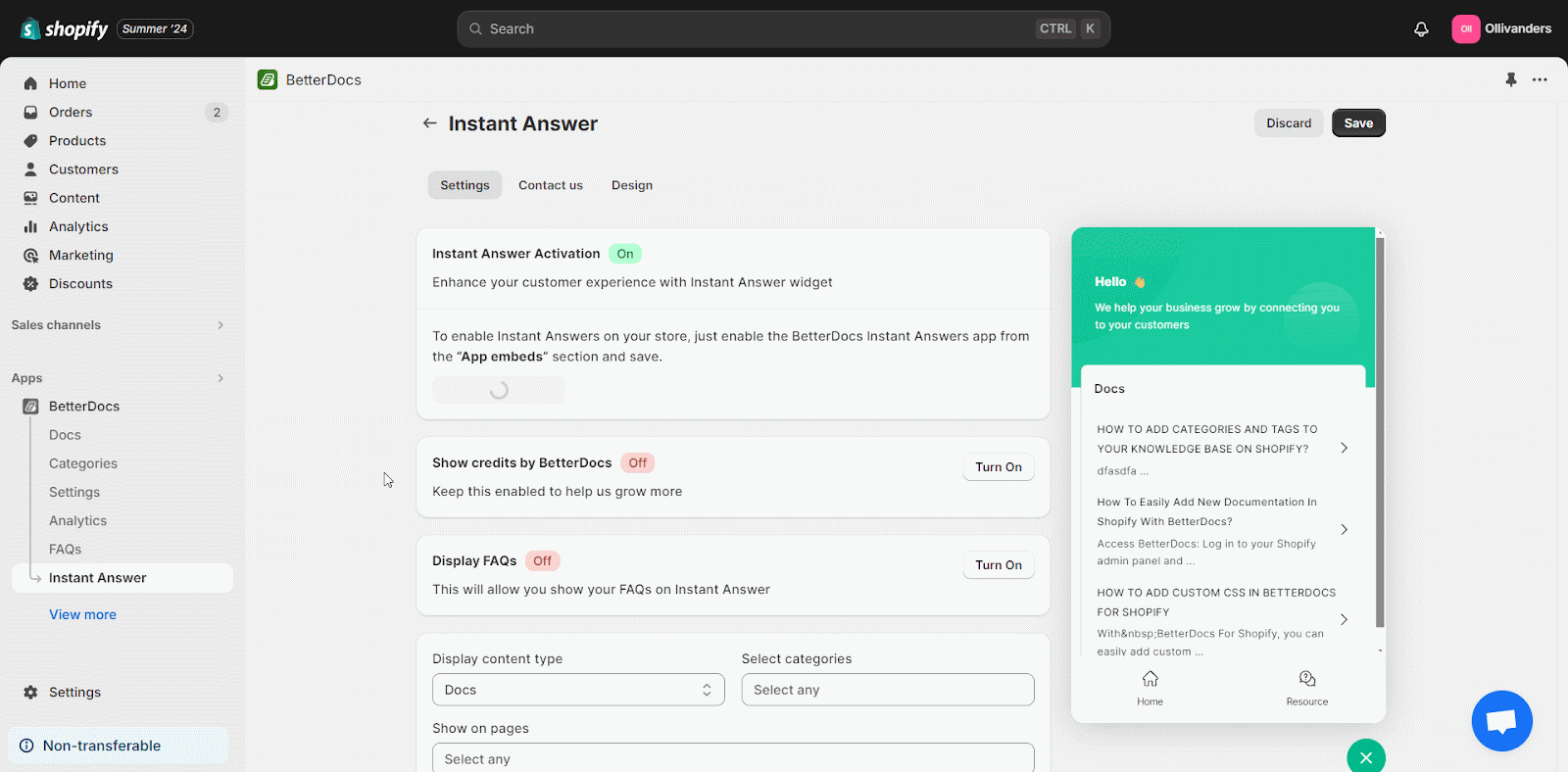Click the sidebar Settings gear icon

pos(30,692)
